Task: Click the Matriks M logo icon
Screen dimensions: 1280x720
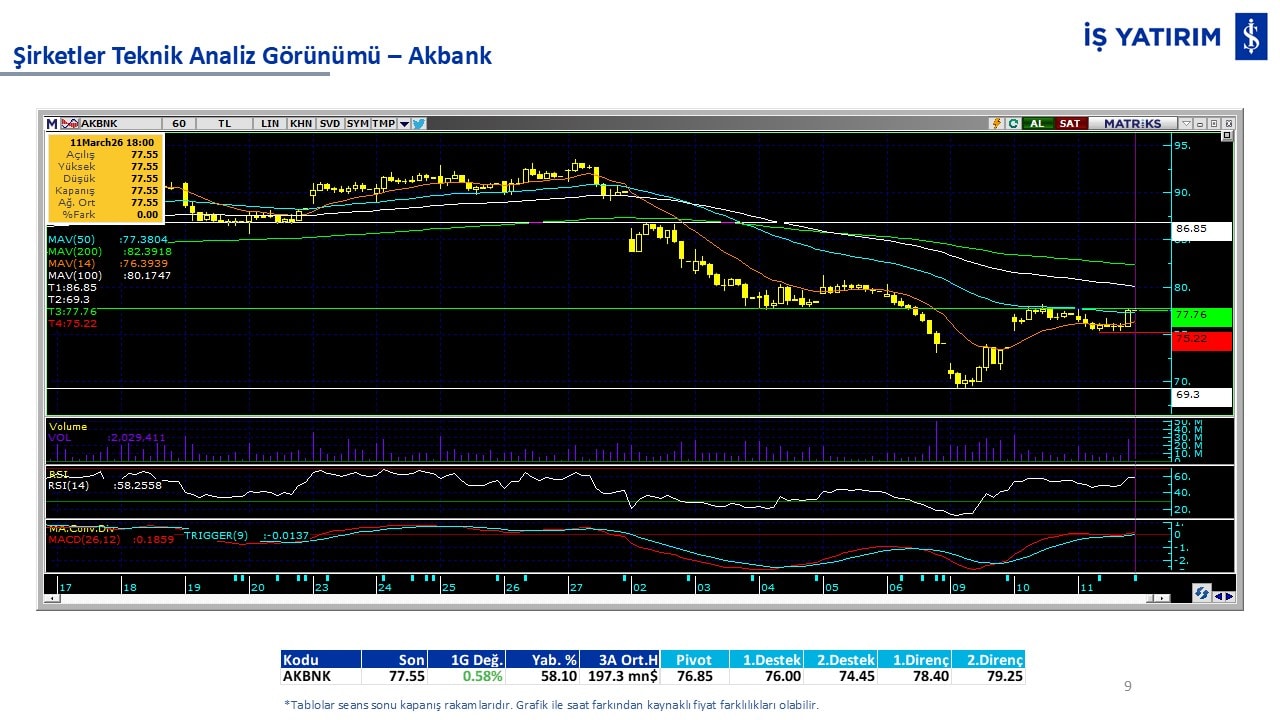Action: (52, 123)
